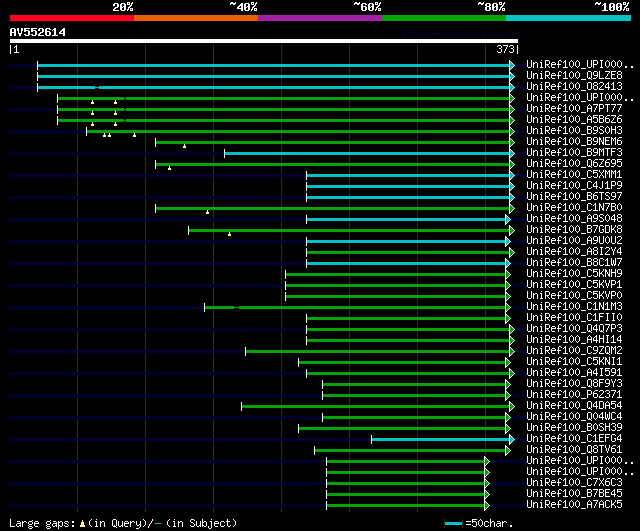
Task: Select the UniRef100_C4J1P9 label
Action: 574,186
